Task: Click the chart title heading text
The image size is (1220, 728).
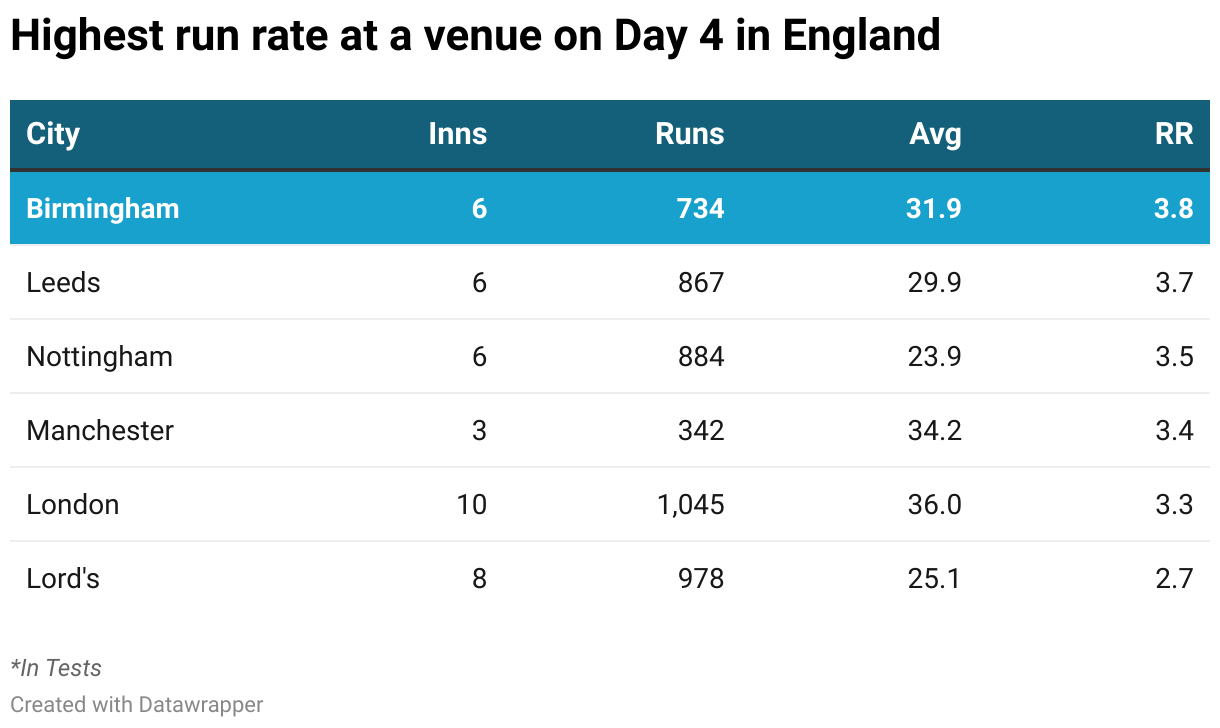Action: point(475,36)
